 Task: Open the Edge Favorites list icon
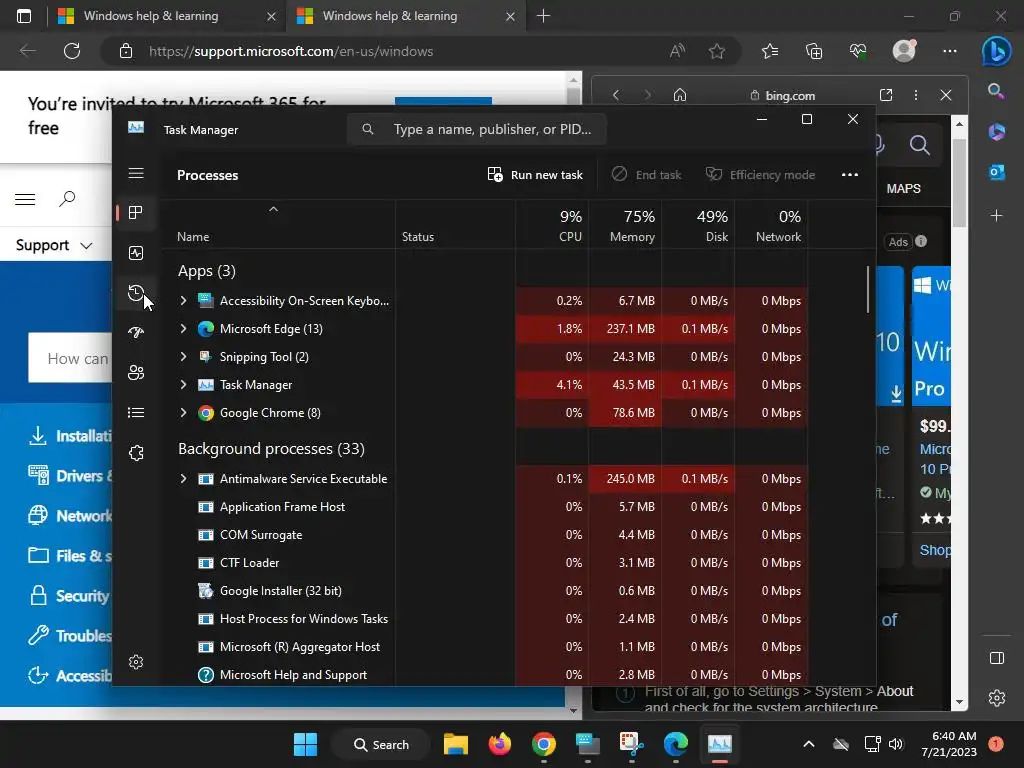(770, 51)
